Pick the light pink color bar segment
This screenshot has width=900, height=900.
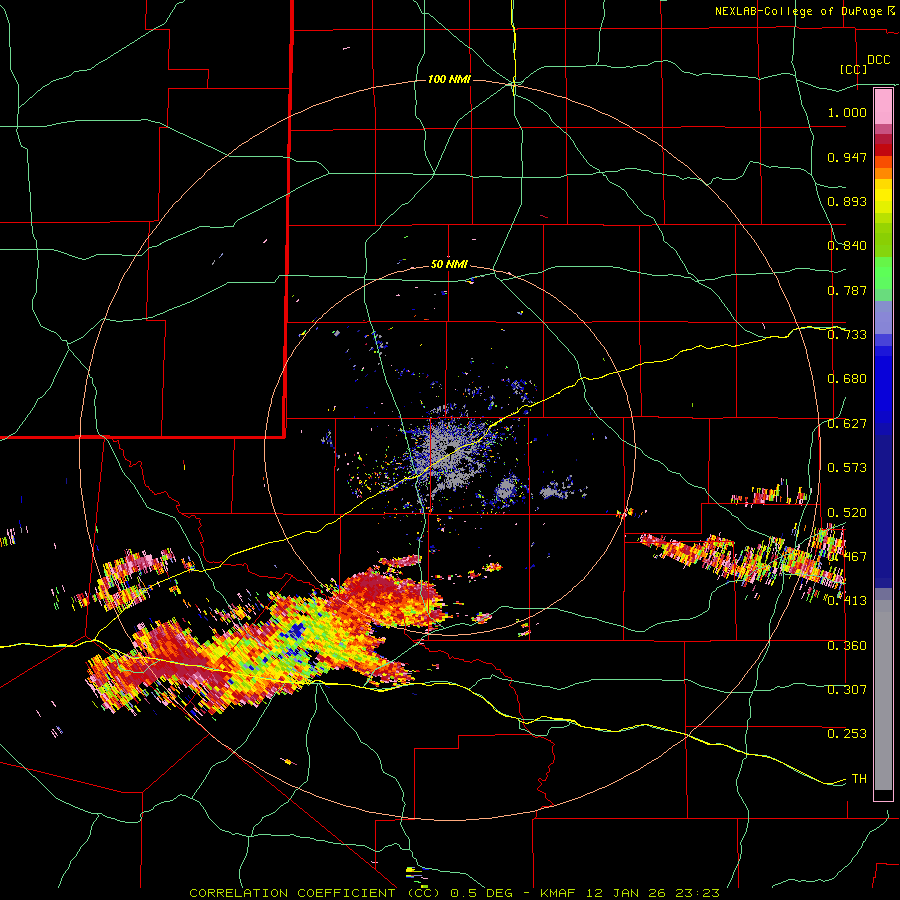coord(883,107)
